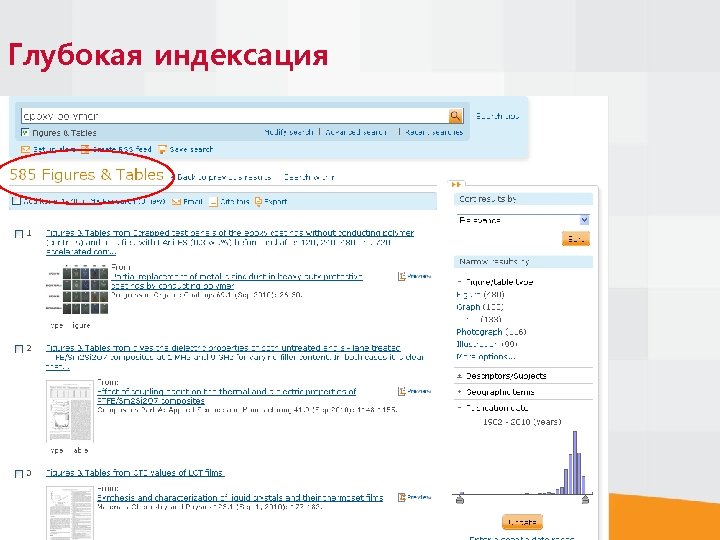Click the Cite this icon
720x540 pixels.
[213, 202]
